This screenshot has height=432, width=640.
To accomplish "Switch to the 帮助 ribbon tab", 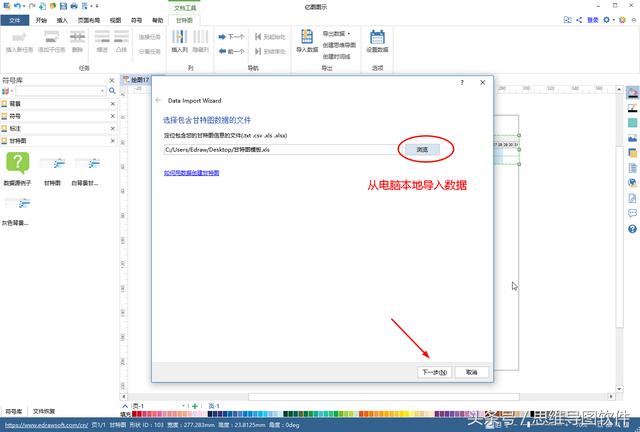I will point(158,20).
